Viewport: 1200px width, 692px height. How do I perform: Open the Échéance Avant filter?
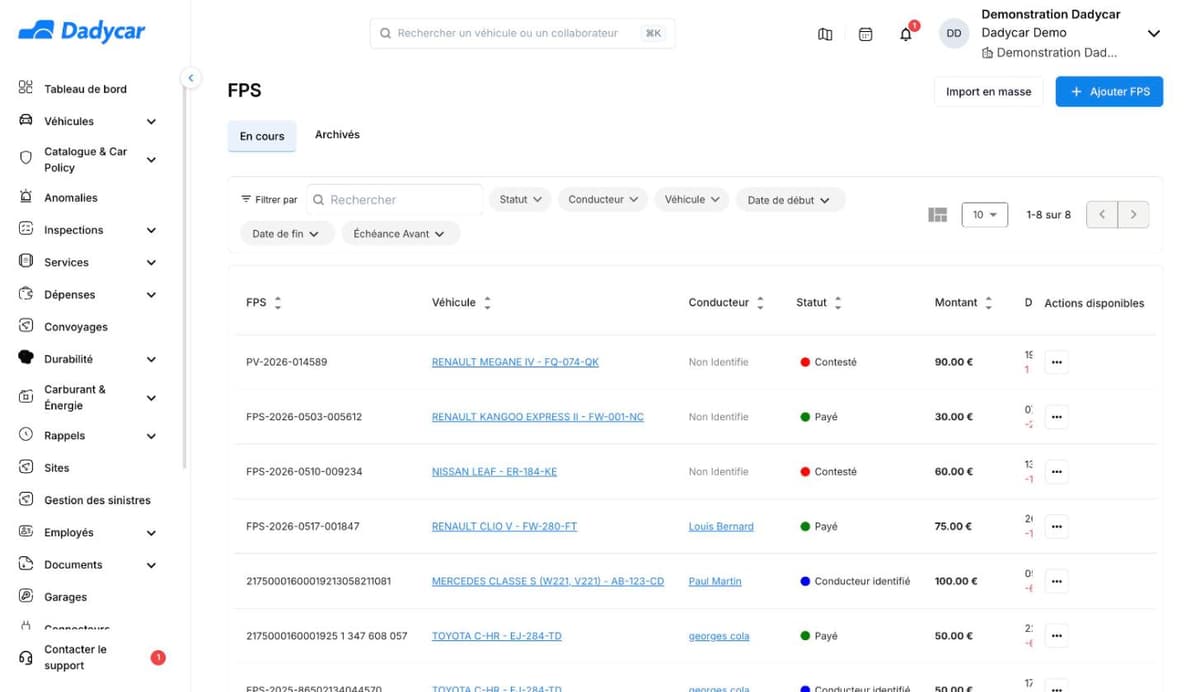pyautogui.click(x=400, y=234)
